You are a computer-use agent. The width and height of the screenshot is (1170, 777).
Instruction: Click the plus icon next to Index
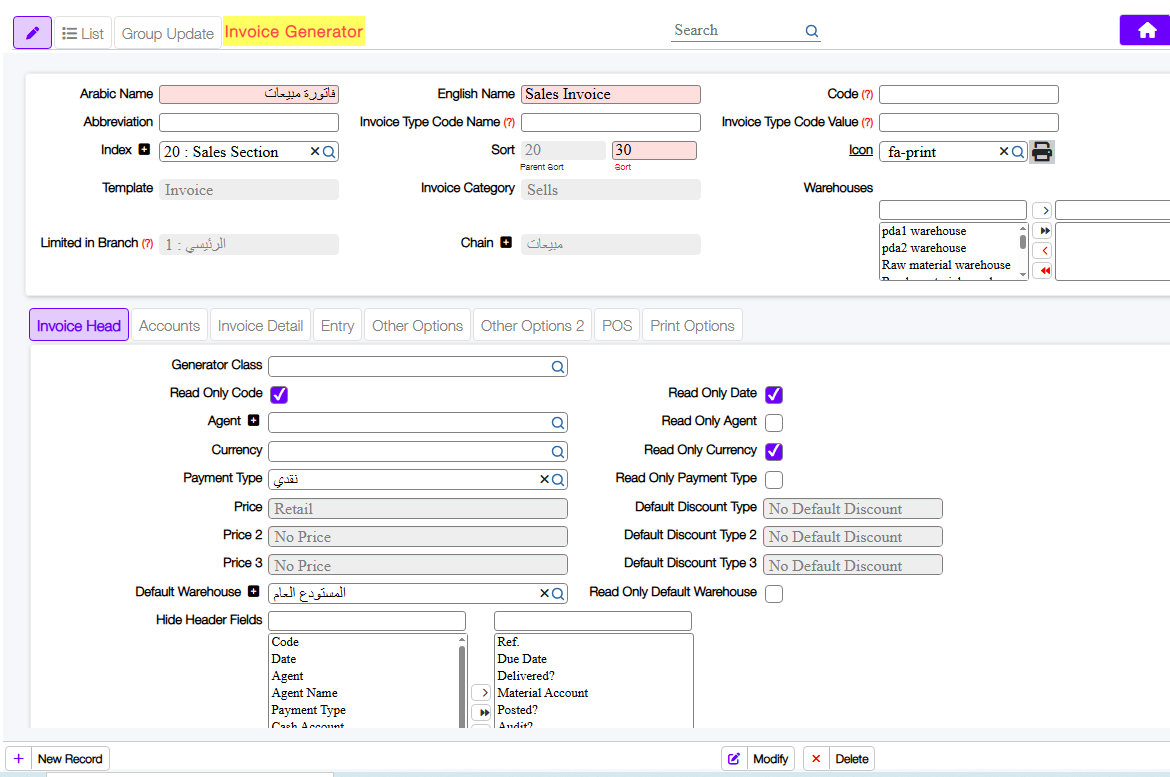pyautogui.click(x=144, y=149)
